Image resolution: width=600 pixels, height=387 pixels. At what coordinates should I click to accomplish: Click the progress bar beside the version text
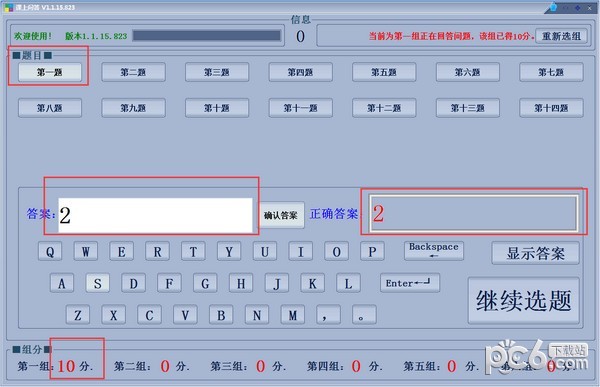tap(207, 36)
